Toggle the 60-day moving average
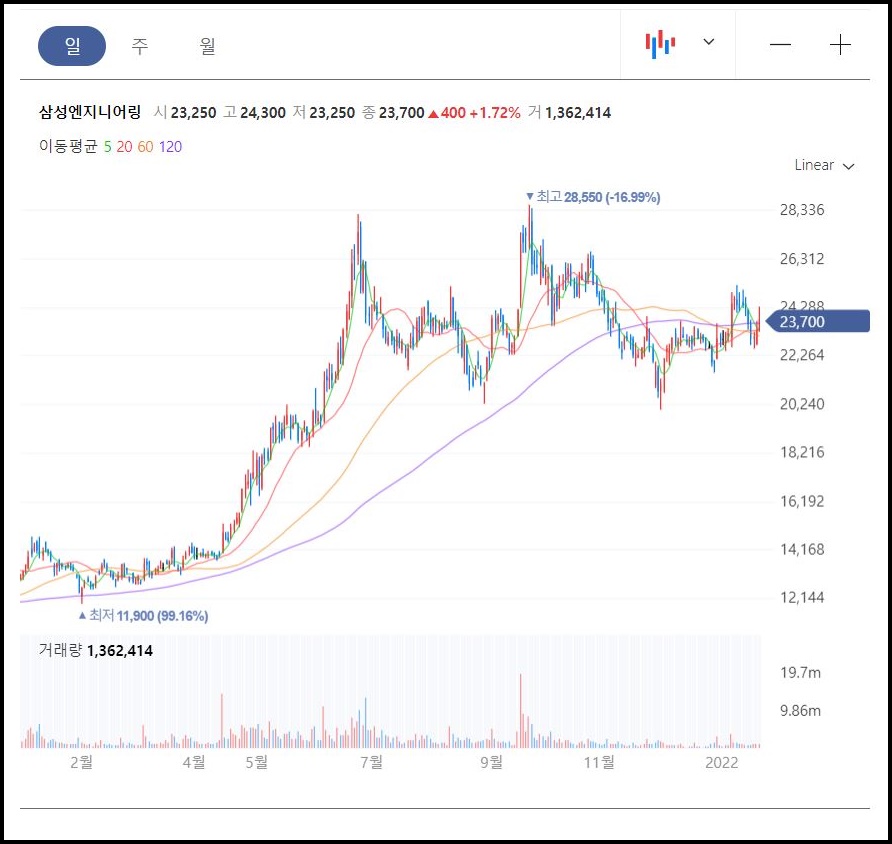This screenshot has height=844, width=892. coord(145,147)
